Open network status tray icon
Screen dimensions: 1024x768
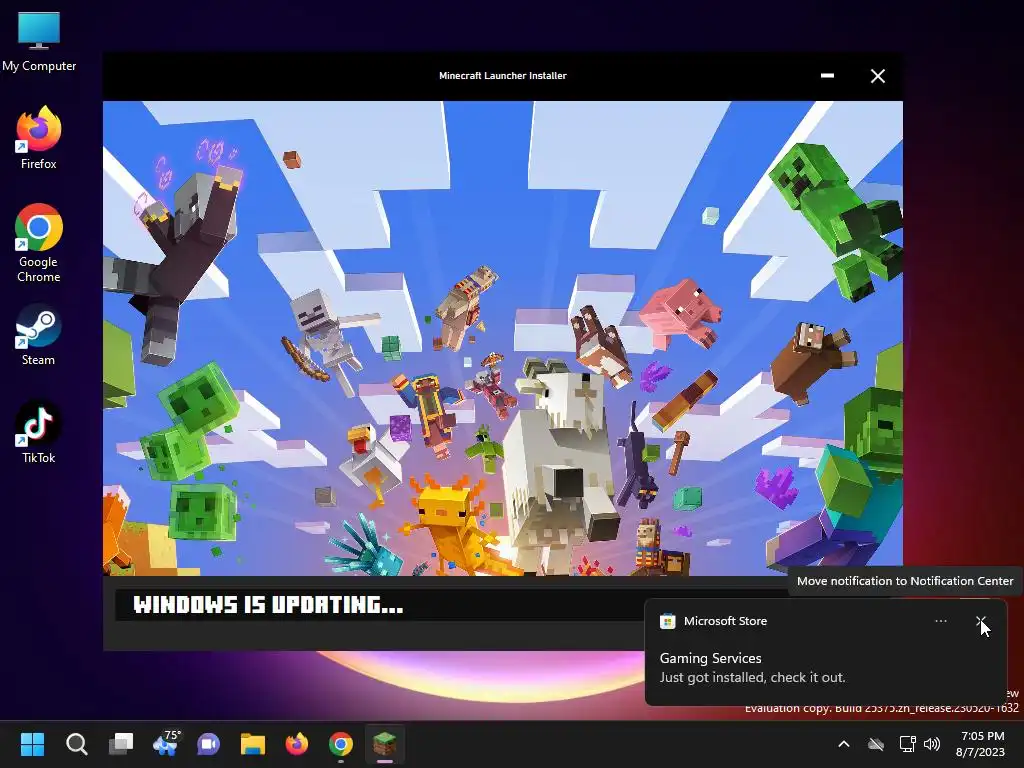click(x=907, y=744)
